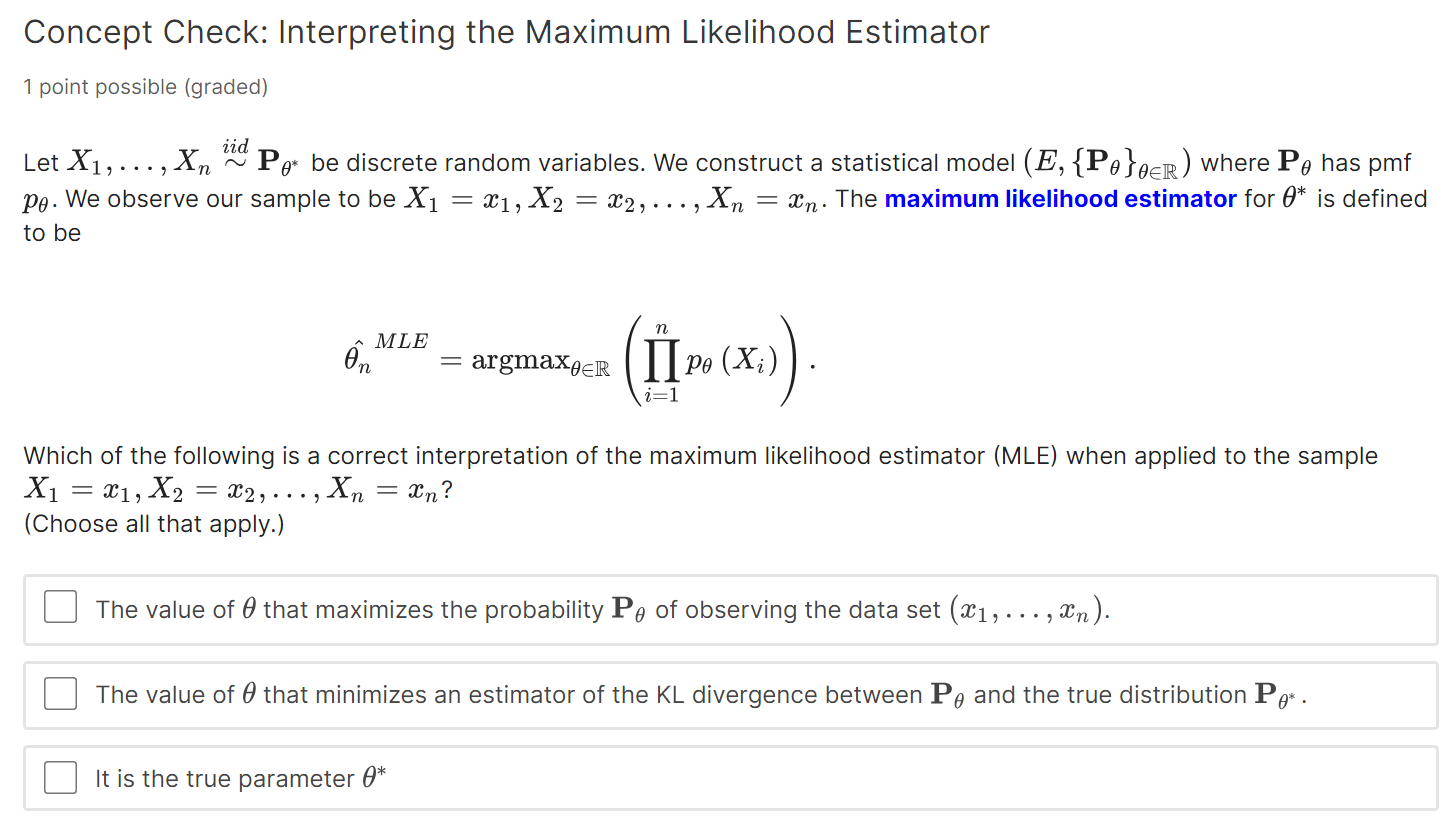This screenshot has width=1449, height=820.
Task: Check the first answer option checkbox
Action: click(60, 607)
